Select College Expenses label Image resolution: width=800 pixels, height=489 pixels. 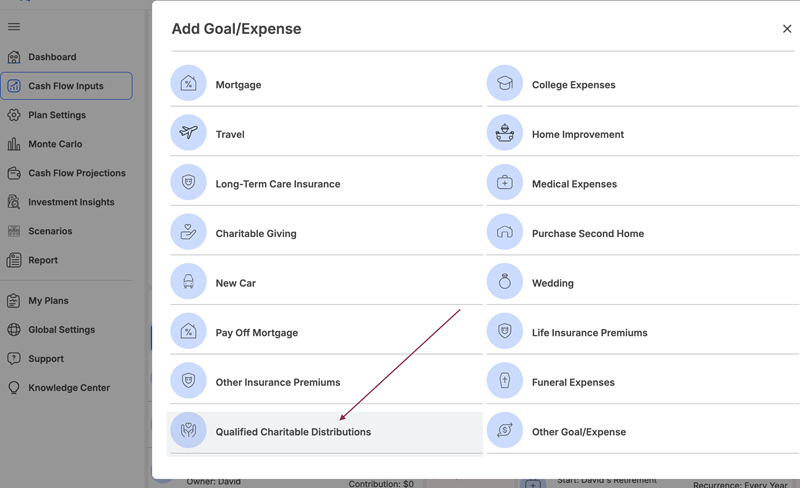pyautogui.click(x=574, y=85)
